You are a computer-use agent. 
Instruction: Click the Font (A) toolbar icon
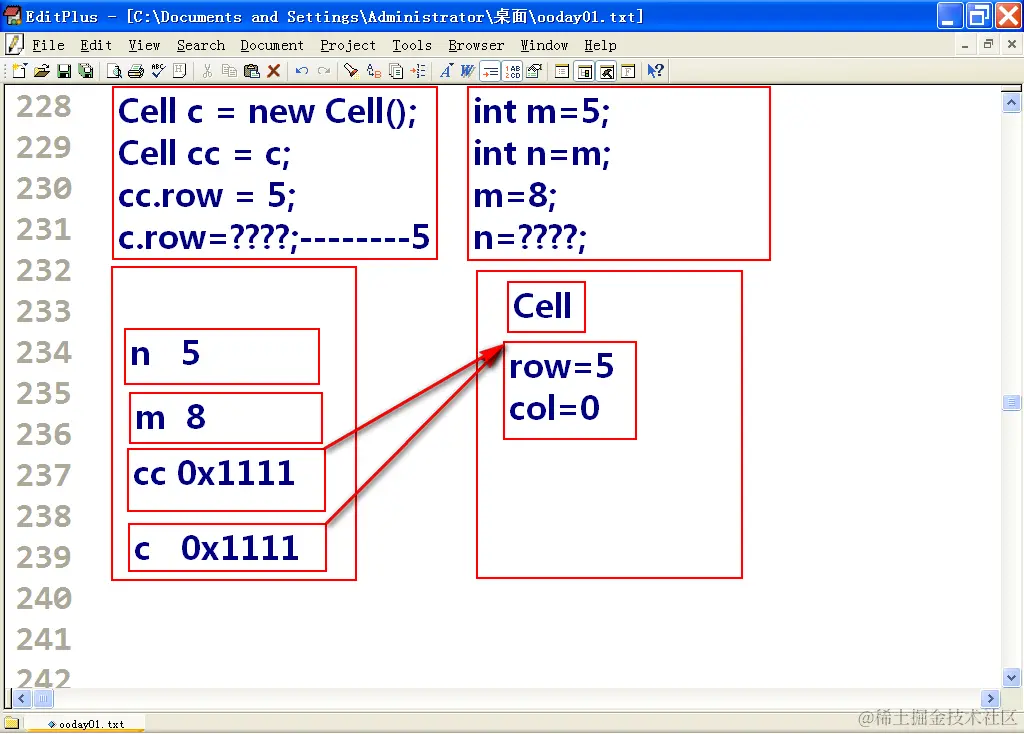(446, 71)
